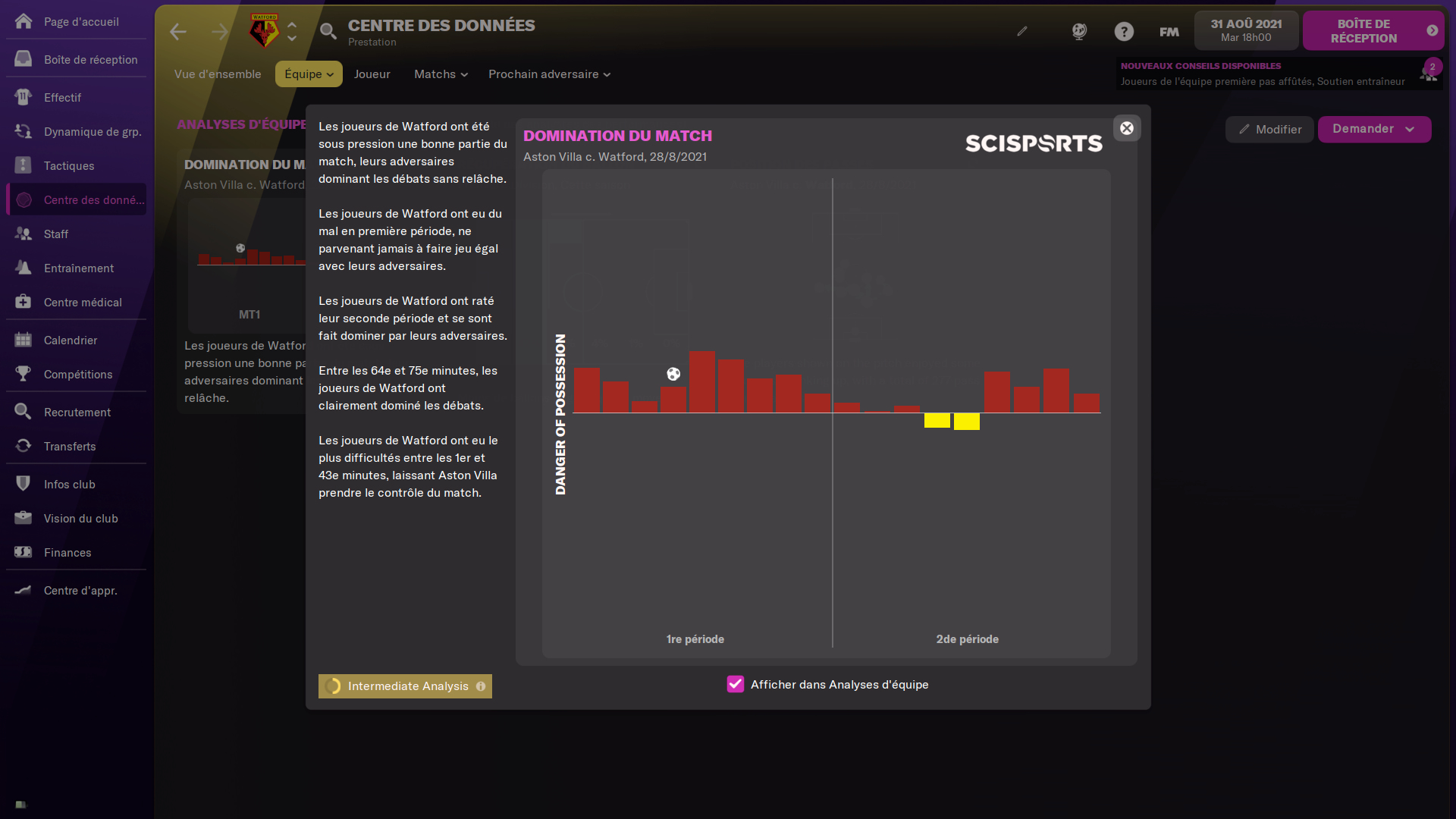Switch to Joueur tab
This screenshot has width=1456, height=819.
click(x=372, y=74)
